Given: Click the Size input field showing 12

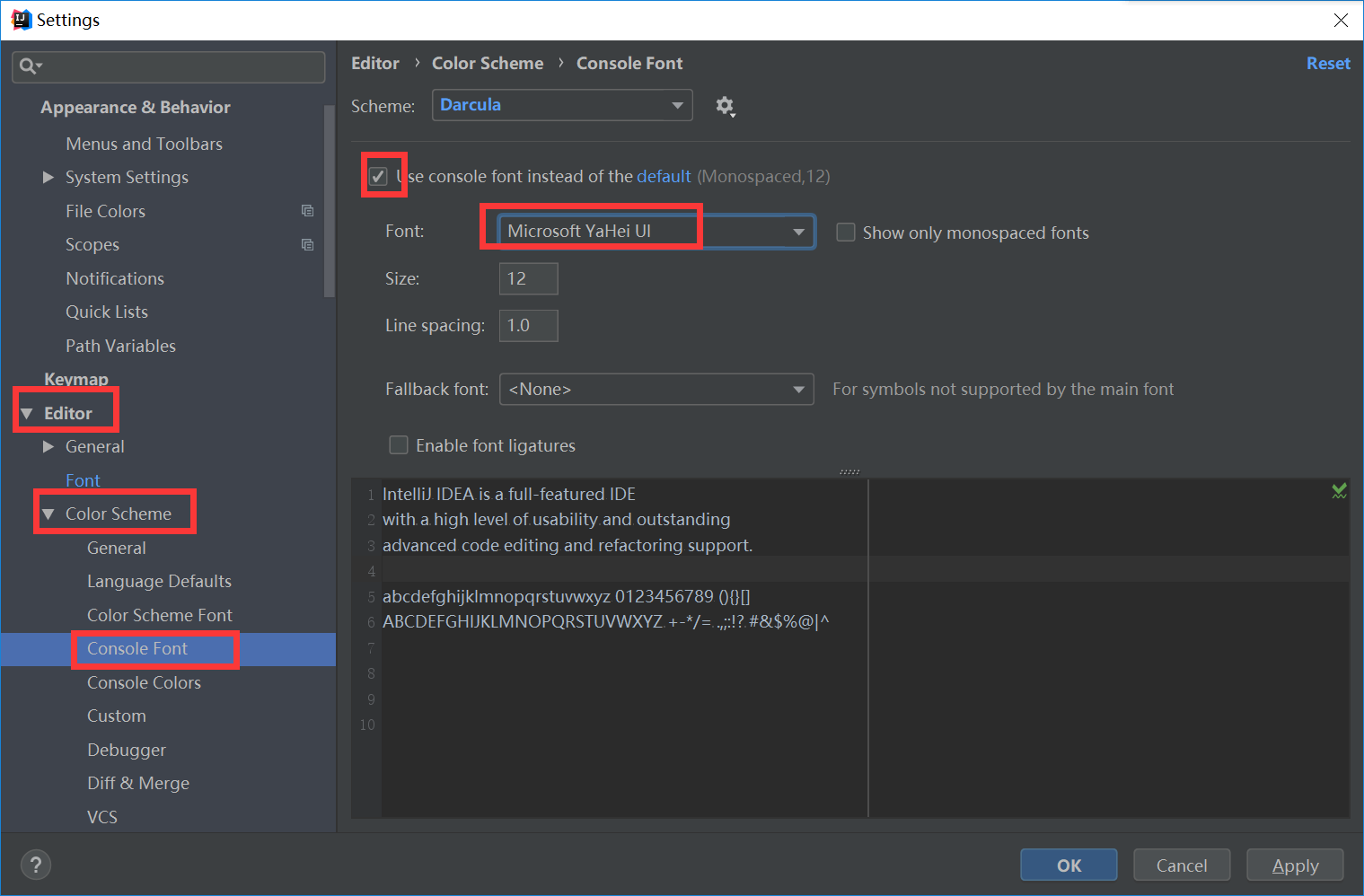Looking at the screenshot, I should (x=528, y=278).
